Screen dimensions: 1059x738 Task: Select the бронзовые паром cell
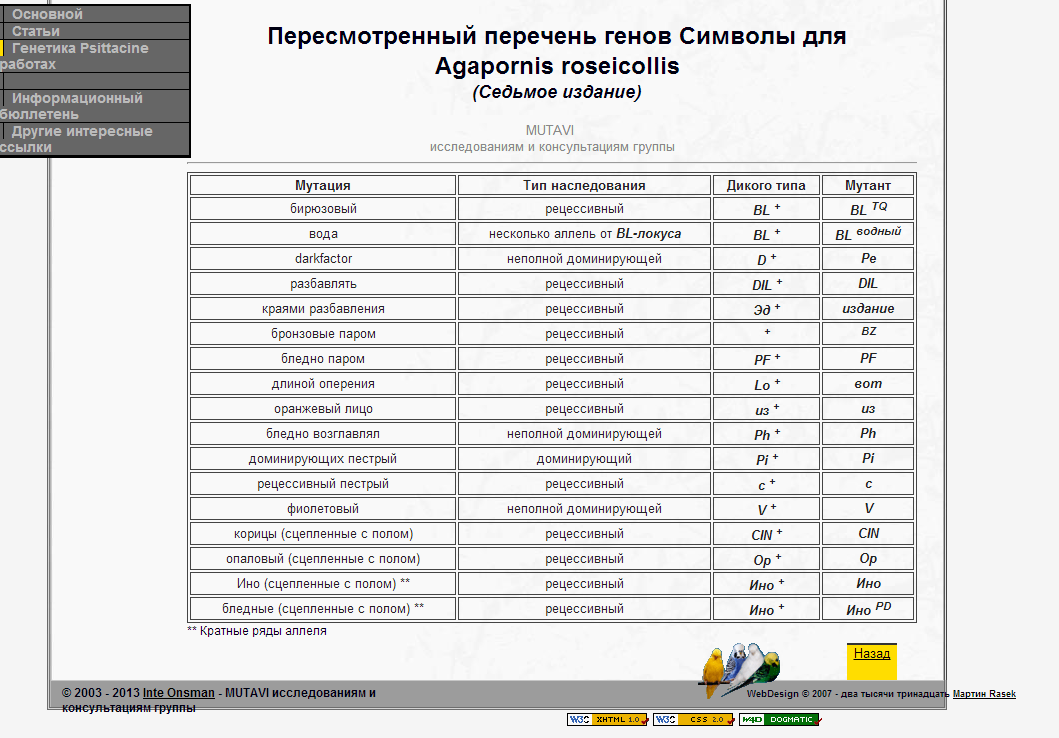[x=323, y=334]
